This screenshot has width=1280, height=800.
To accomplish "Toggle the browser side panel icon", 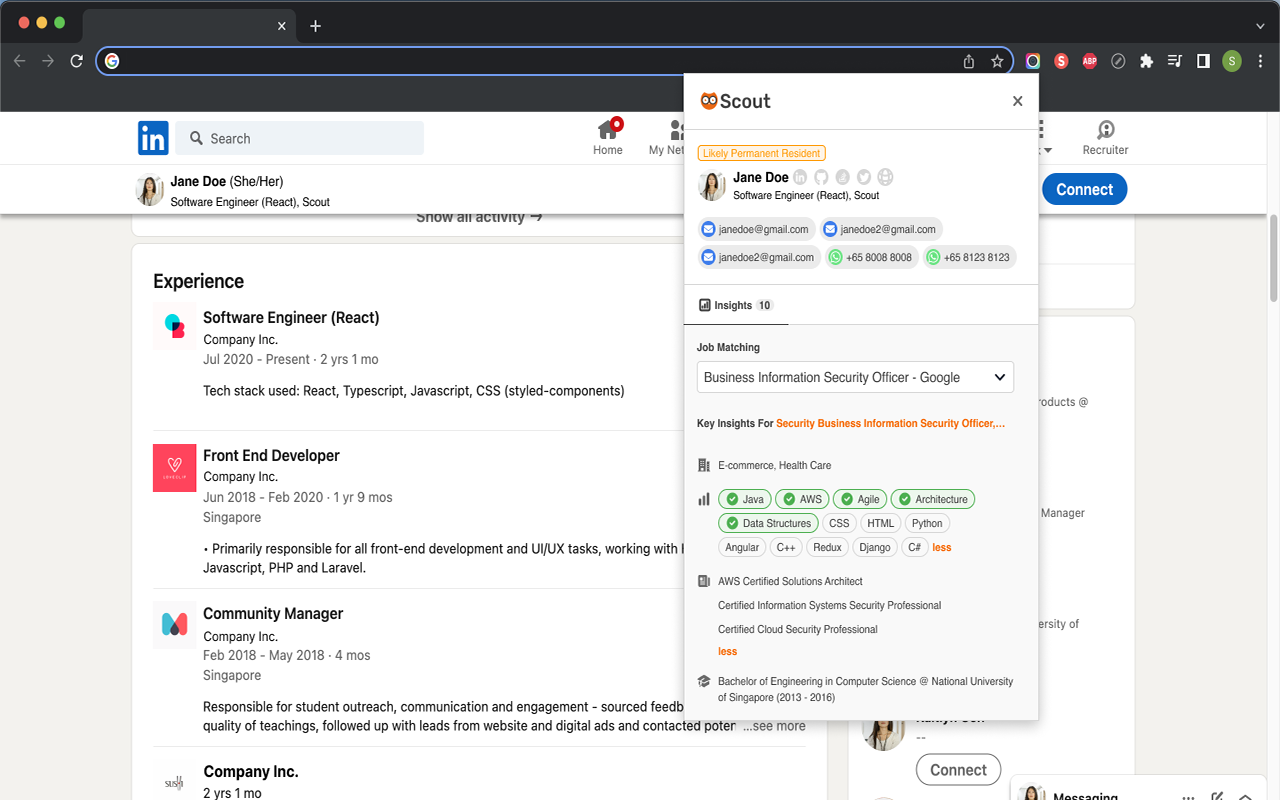I will tap(1203, 61).
